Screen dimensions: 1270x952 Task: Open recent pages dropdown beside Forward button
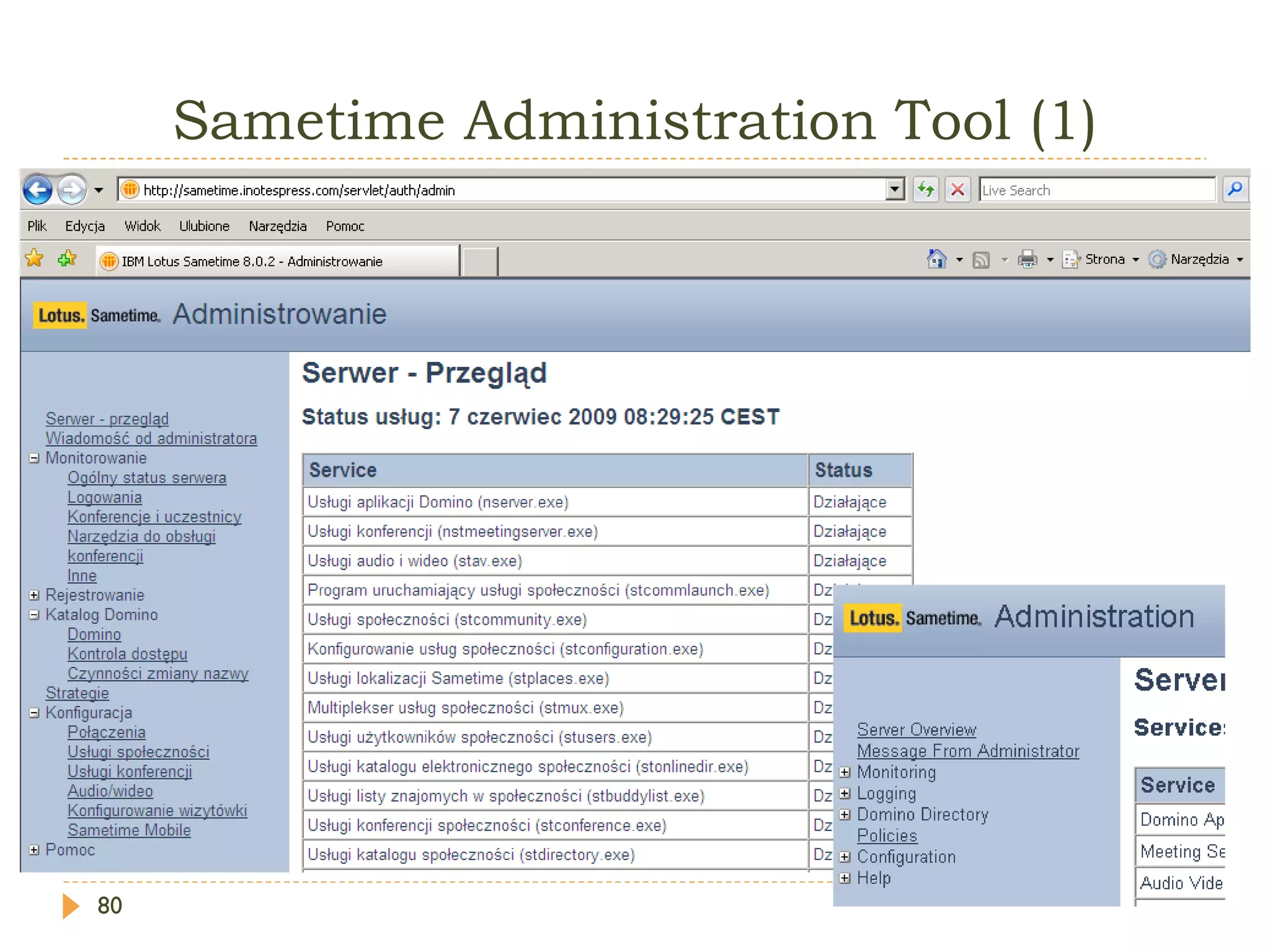click(99, 190)
